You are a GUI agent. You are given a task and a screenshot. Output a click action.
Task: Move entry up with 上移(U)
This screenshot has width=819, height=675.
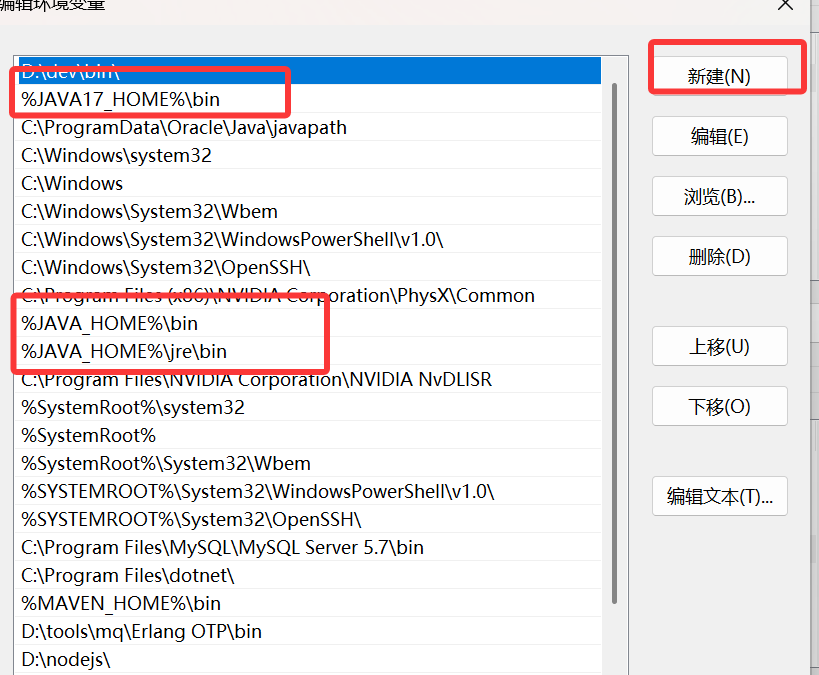click(719, 346)
